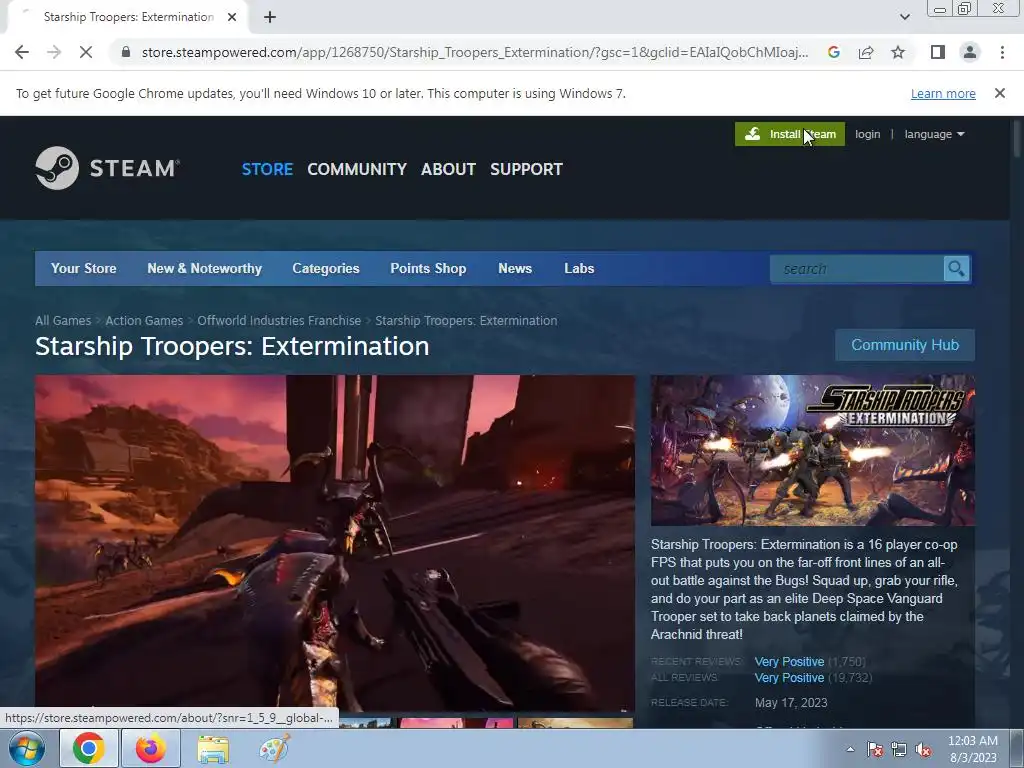The width and height of the screenshot is (1024, 768).
Task: Click the muted volume tray icon
Action: (923, 750)
